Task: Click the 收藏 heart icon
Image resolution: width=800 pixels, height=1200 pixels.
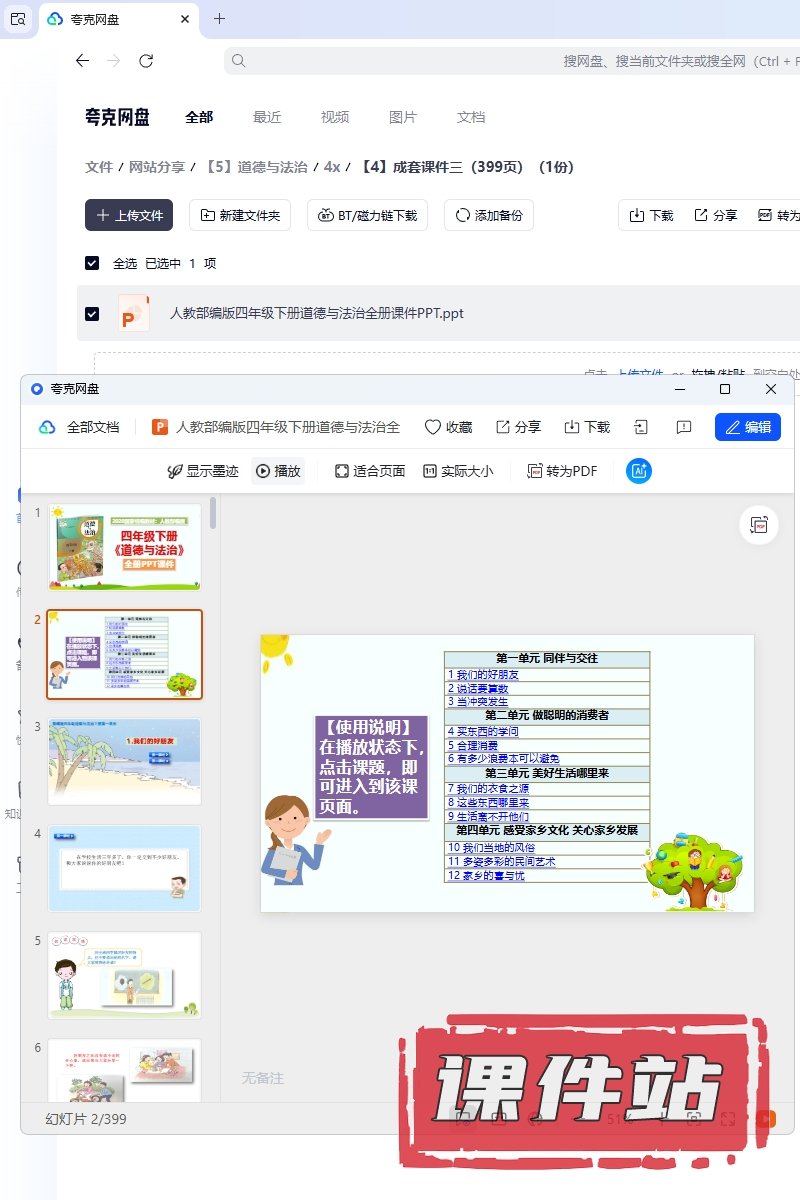Action: click(433, 427)
